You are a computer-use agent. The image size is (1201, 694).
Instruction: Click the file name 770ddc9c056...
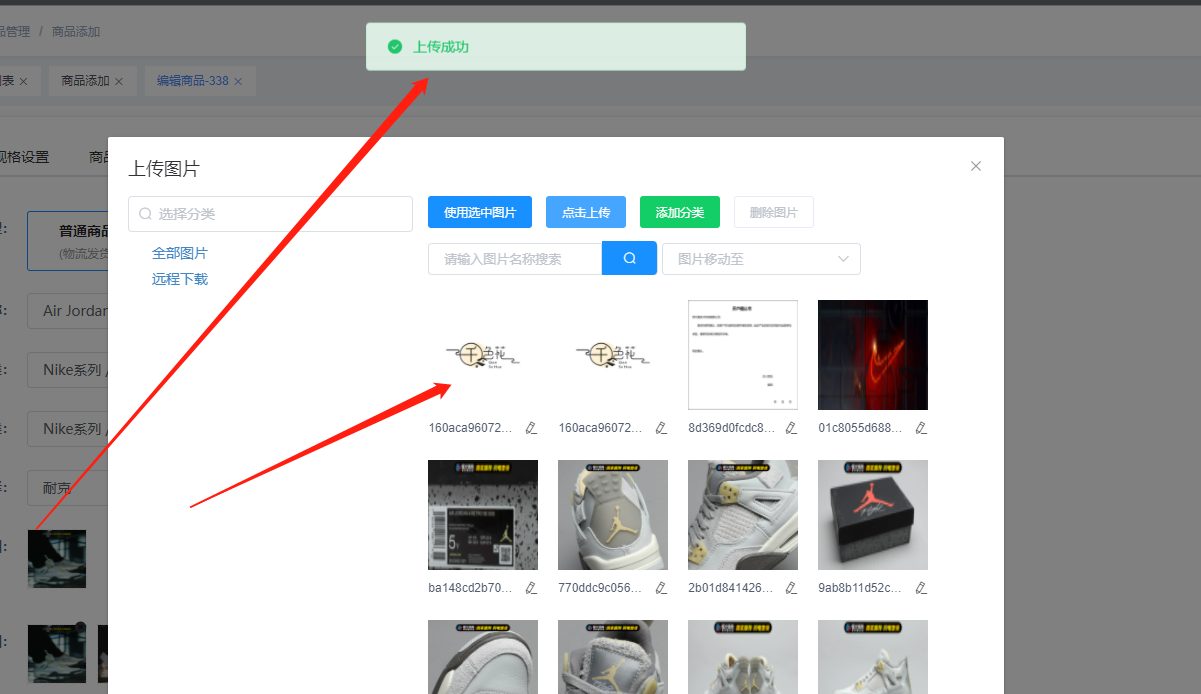click(601, 588)
